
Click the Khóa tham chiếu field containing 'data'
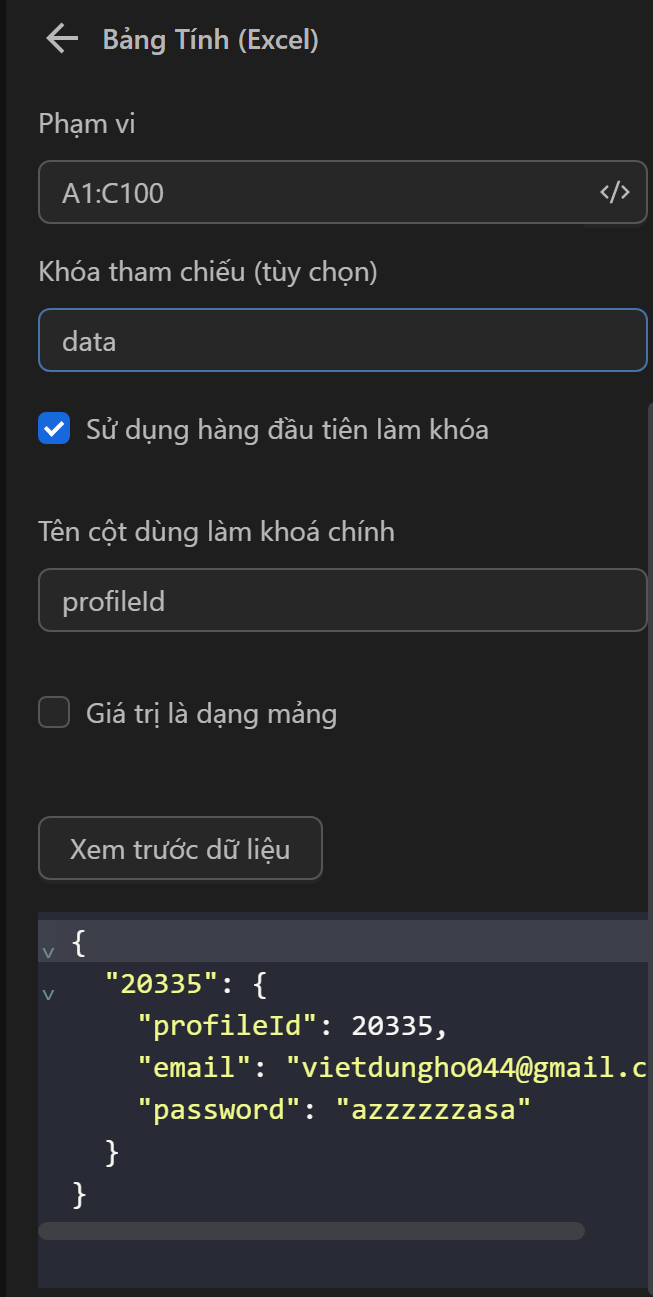342,341
